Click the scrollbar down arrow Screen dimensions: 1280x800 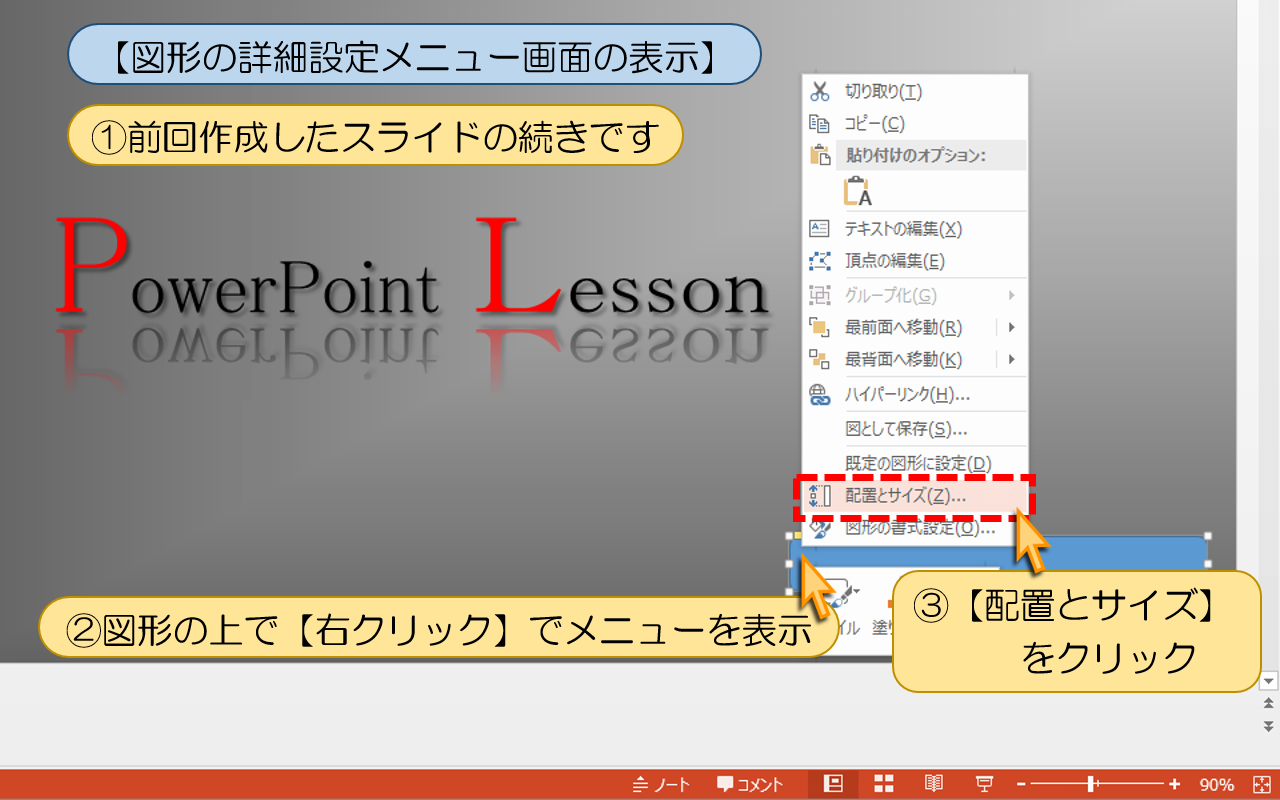(x=1269, y=681)
